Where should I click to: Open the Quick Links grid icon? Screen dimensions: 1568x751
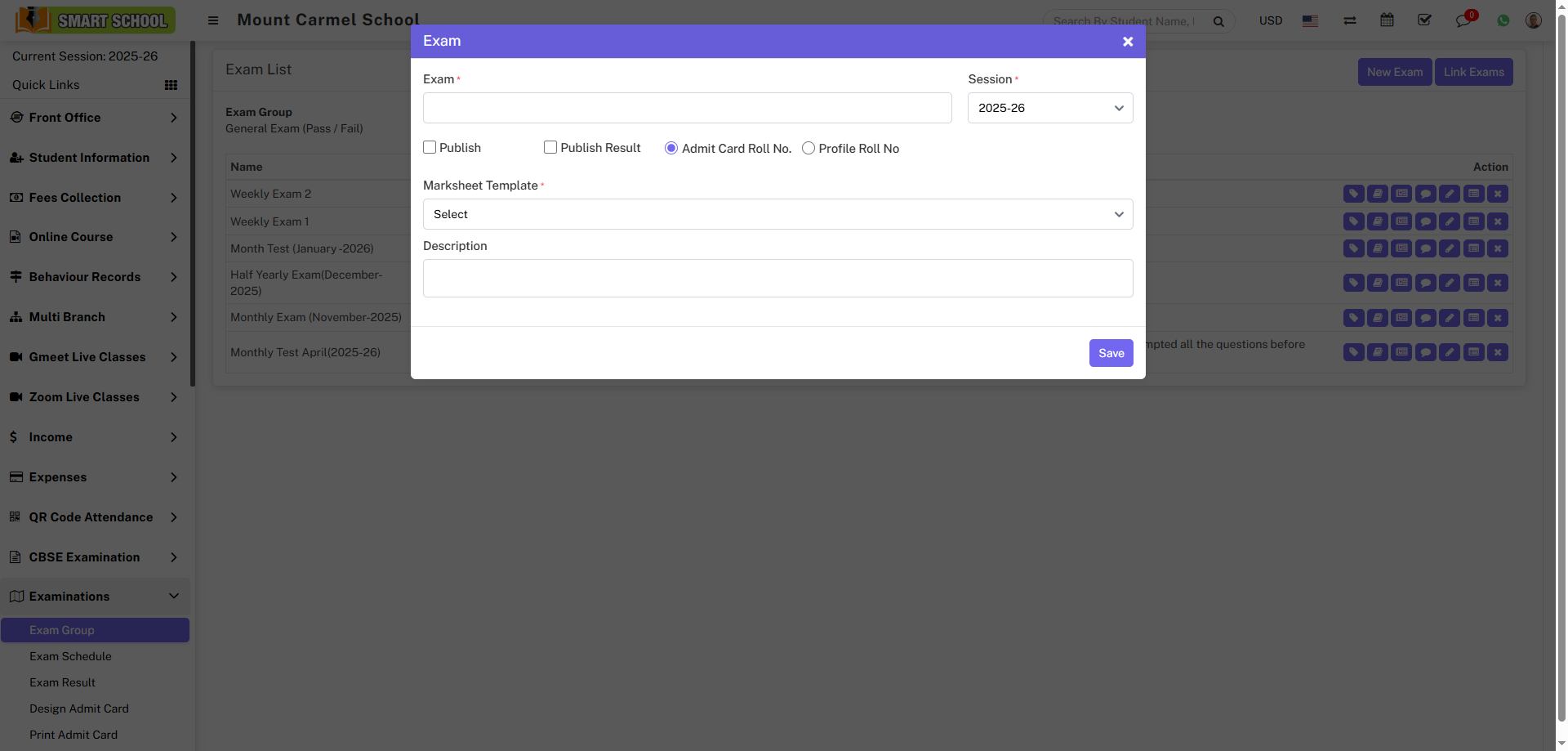(171, 85)
